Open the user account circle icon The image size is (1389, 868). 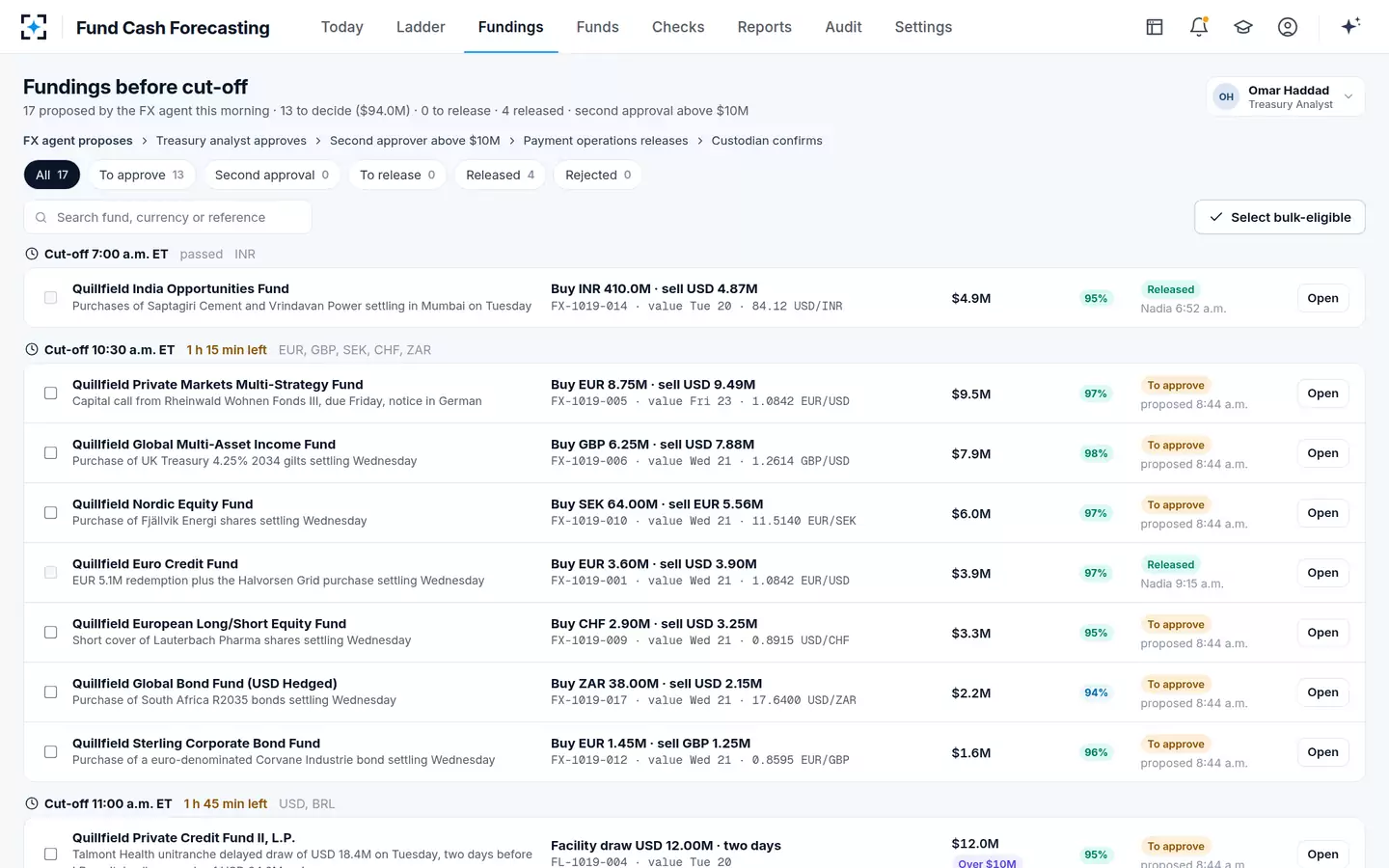pyautogui.click(x=1288, y=27)
